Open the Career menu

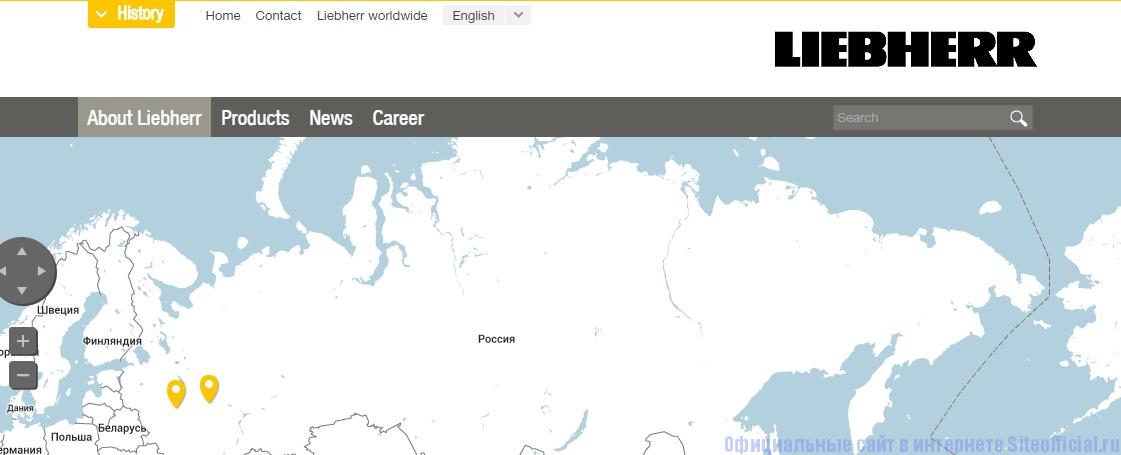click(398, 117)
